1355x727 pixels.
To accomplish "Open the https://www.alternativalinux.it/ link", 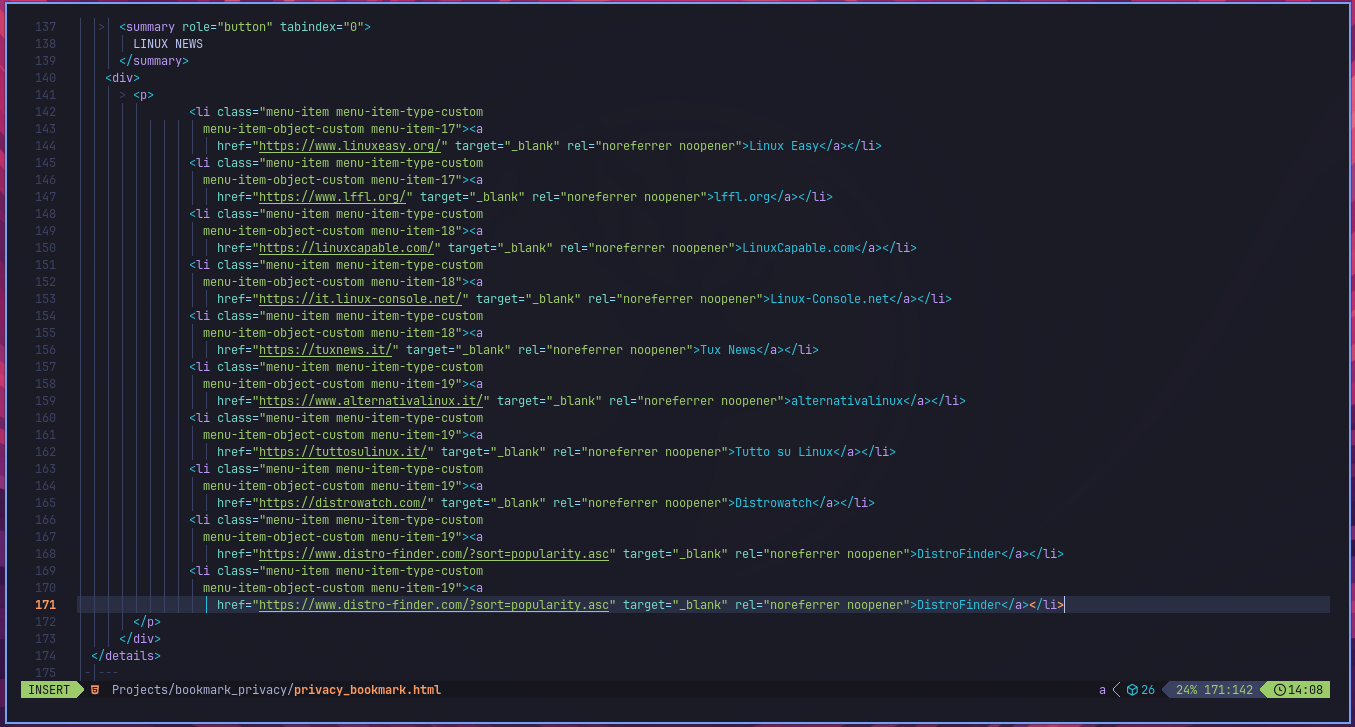I will click(371, 401).
